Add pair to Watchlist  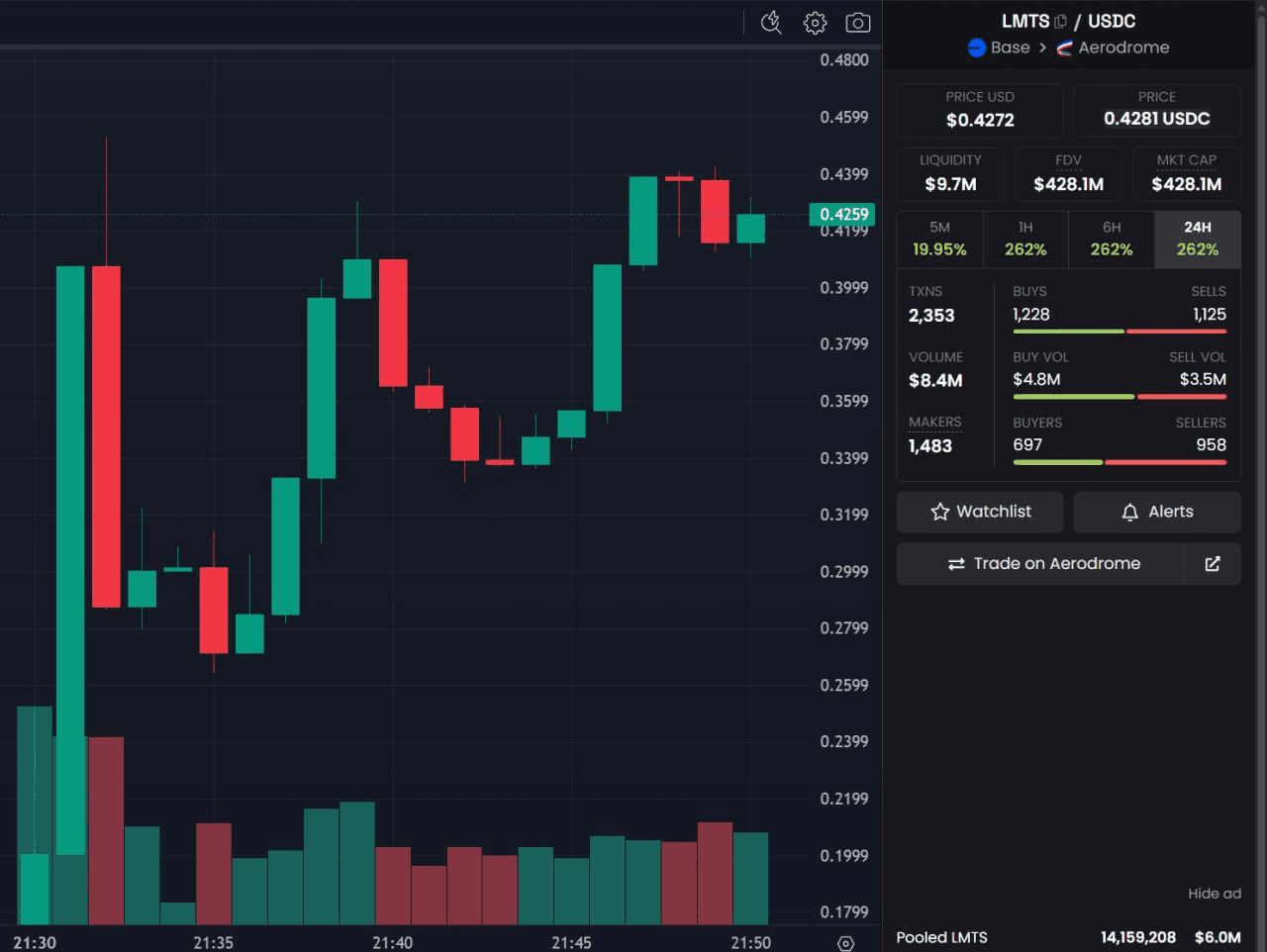pos(980,512)
